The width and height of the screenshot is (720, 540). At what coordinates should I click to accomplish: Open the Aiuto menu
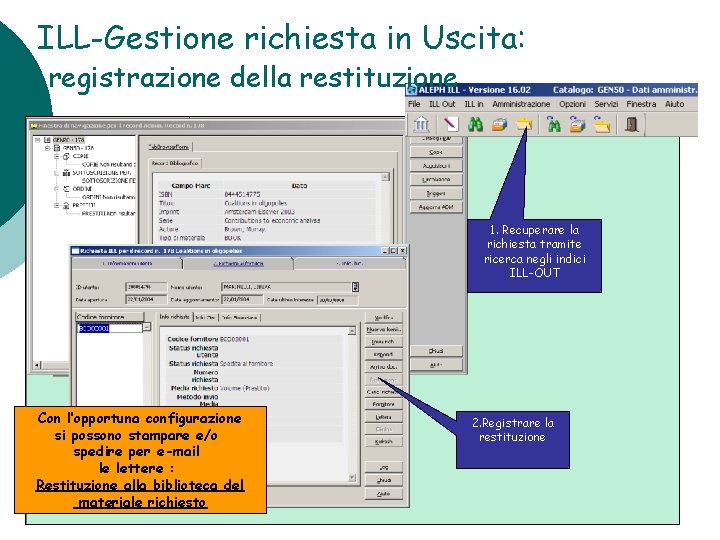[675, 104]
